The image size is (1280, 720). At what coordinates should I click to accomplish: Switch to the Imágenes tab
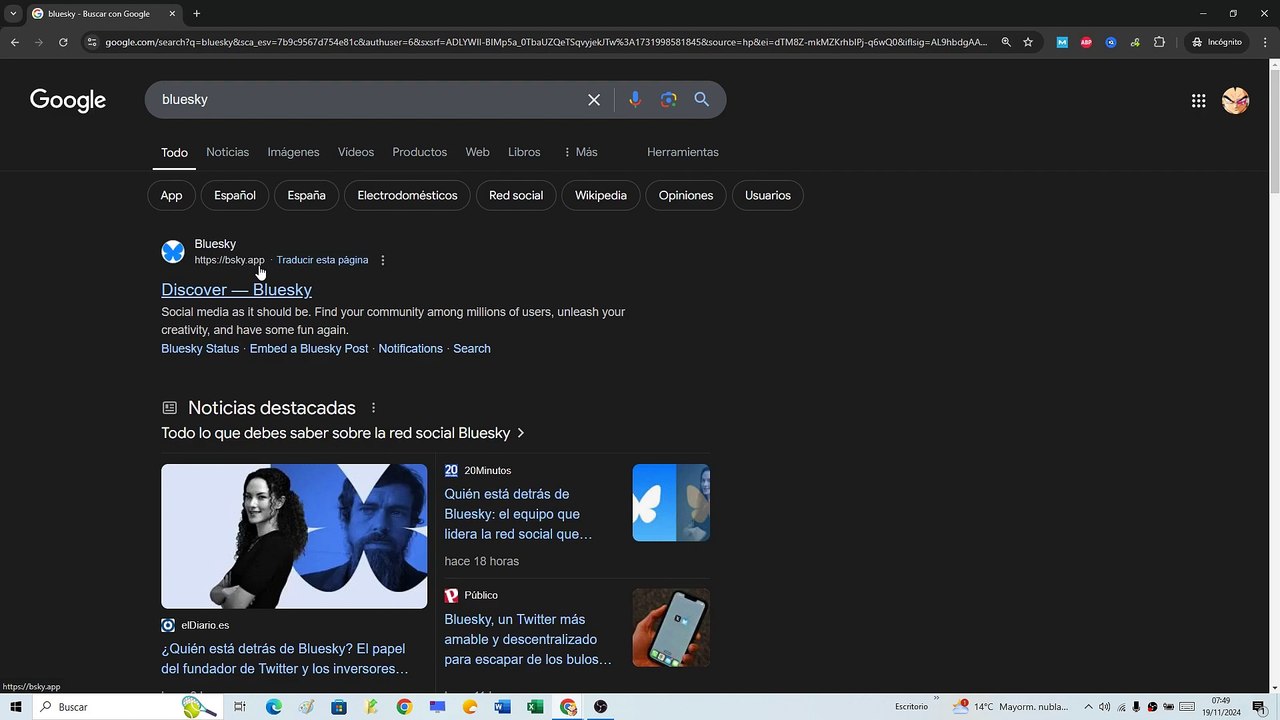click(x=293, y=152)
